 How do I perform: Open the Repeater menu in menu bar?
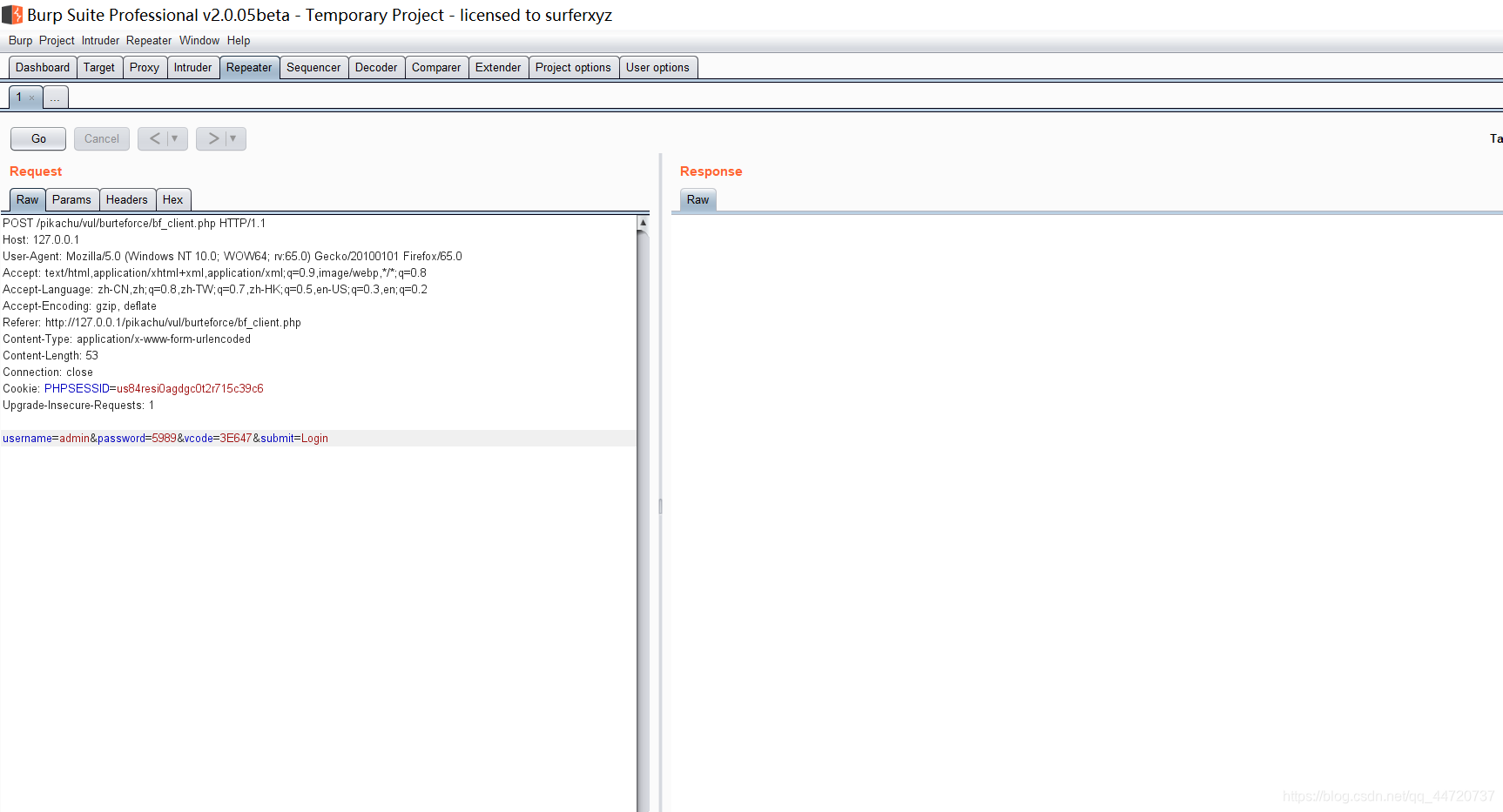(149, 40)
